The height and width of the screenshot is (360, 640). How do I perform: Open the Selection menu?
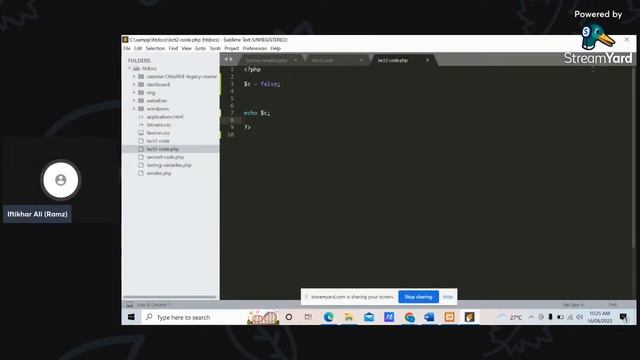click(155, 48)
